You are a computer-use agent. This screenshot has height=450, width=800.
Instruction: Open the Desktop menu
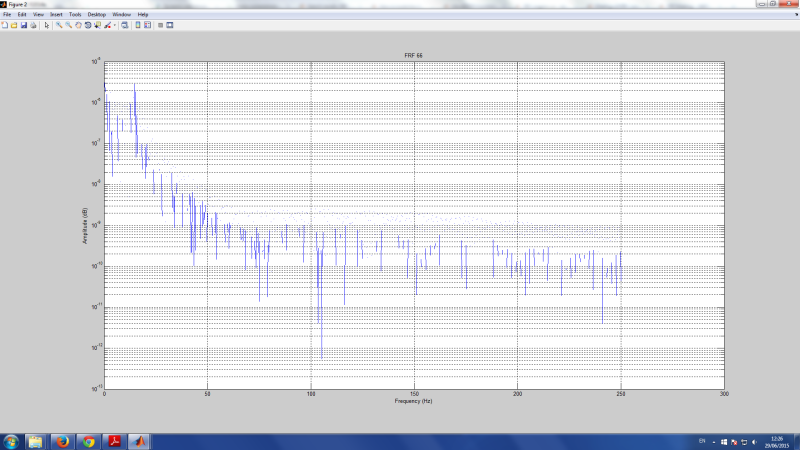(x=96, y=14)
